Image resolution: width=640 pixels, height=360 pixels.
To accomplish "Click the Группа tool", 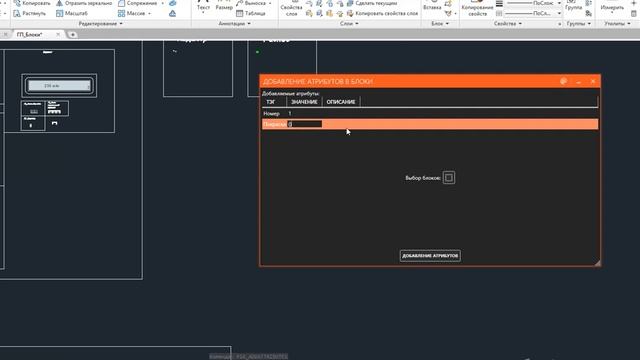I will [x=573, y=6].
